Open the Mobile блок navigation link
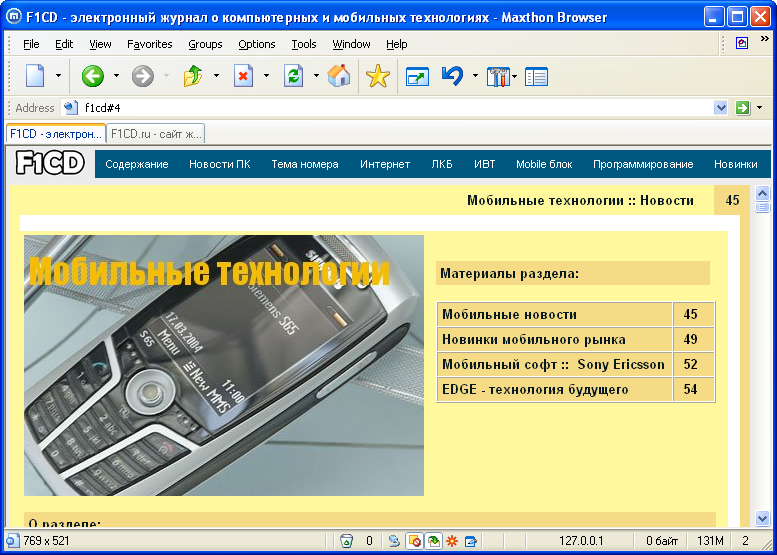This screenshot has width=777, height=555. [x=544, y=164]
